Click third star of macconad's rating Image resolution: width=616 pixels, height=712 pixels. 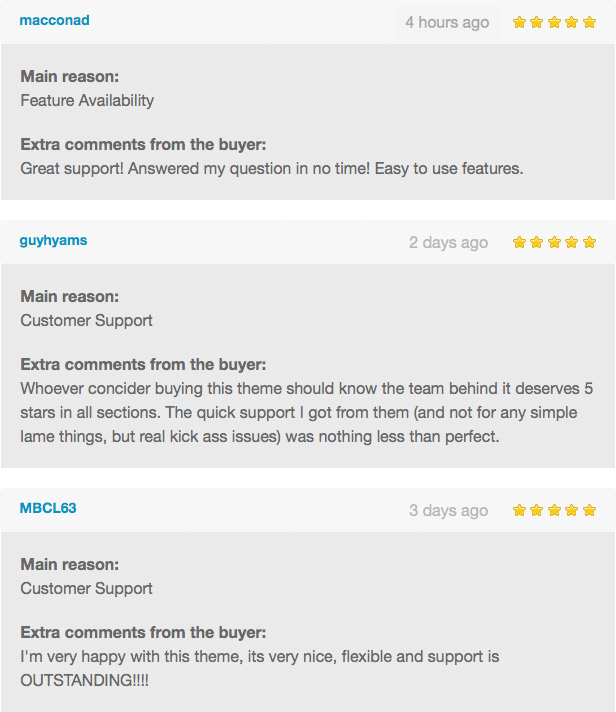coord(554,22)
